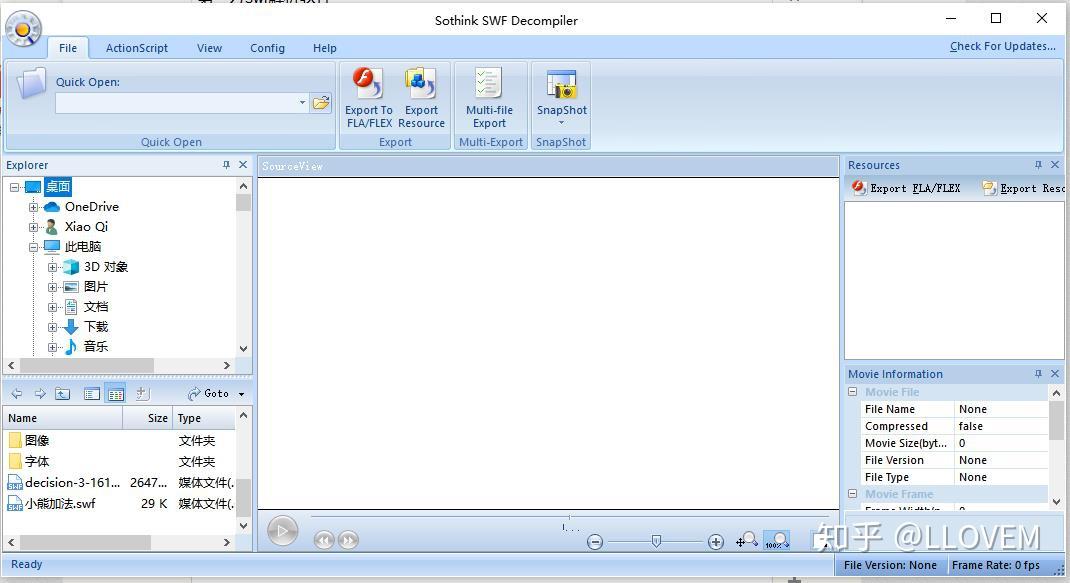
Task: Open the Quick Open dropdown list
Action: 302,103
